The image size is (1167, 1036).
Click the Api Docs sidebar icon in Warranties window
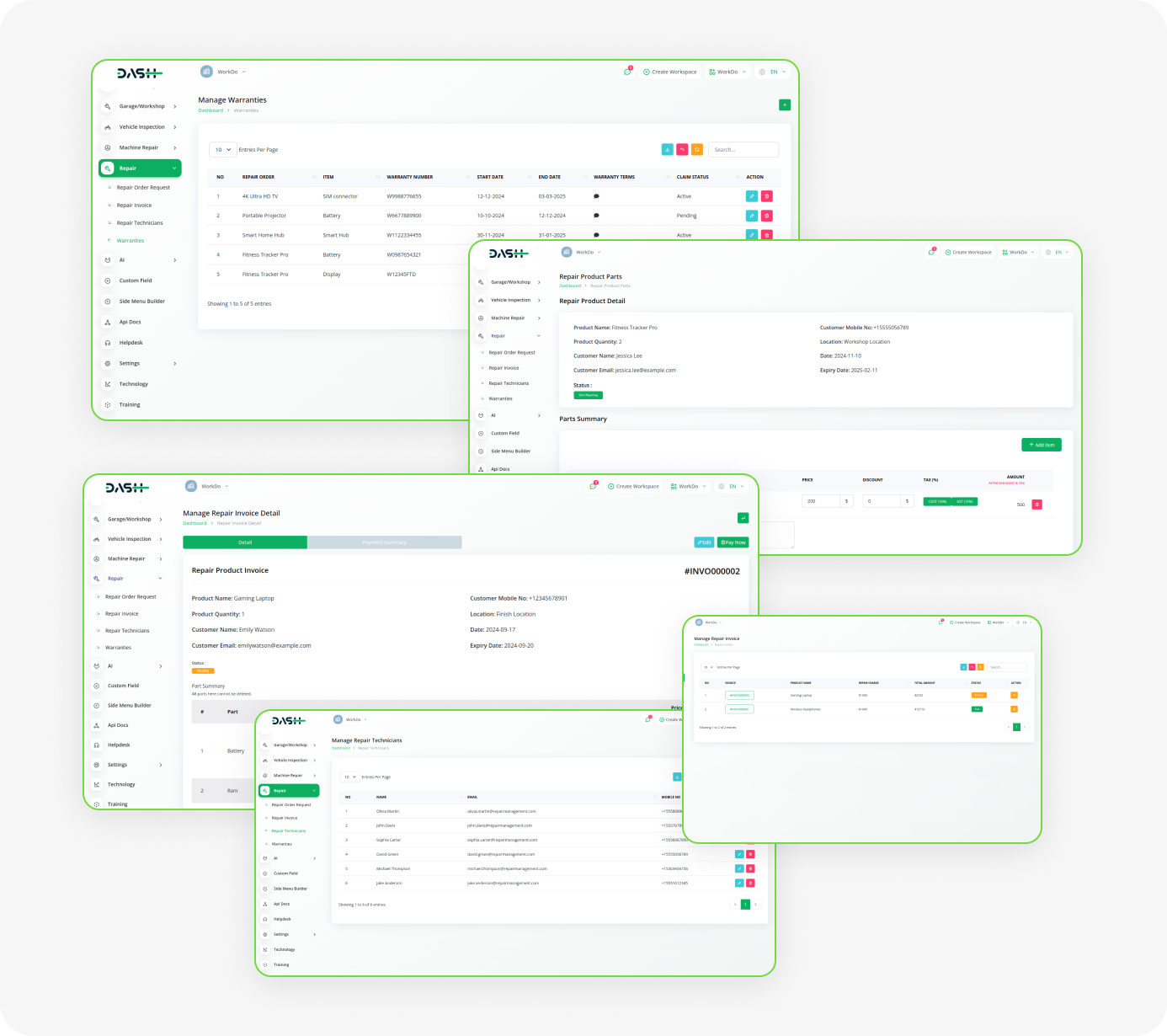[x=108, y=322]
